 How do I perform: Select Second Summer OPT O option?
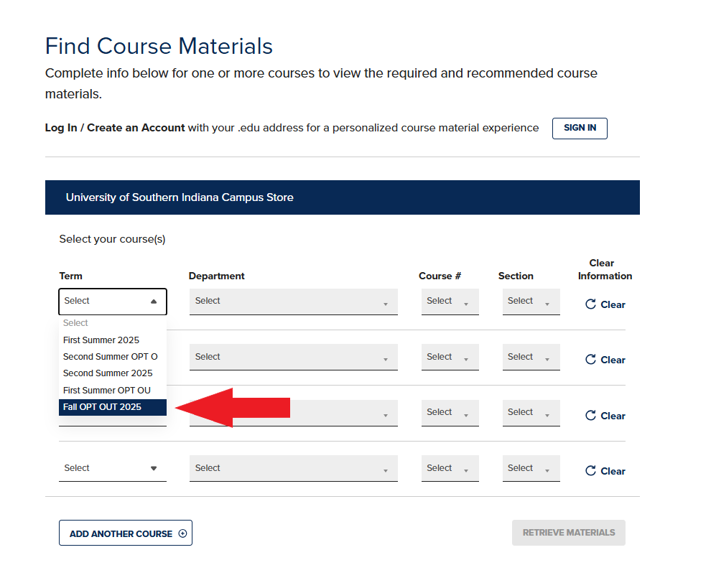click(x=110, y=357)
